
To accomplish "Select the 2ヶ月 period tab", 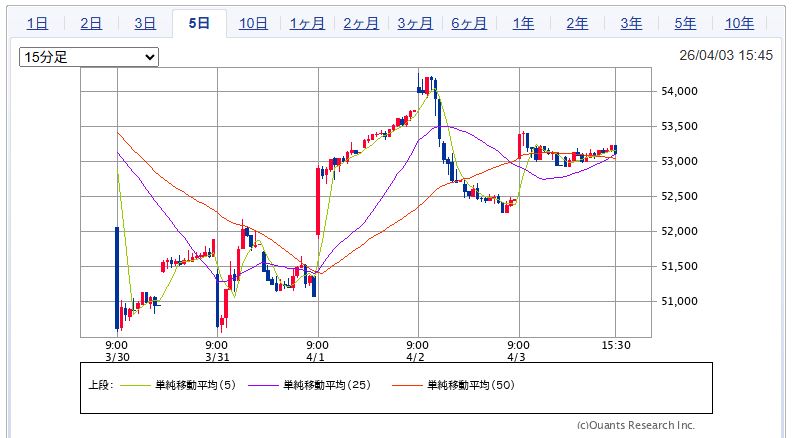I will [361, 23].
